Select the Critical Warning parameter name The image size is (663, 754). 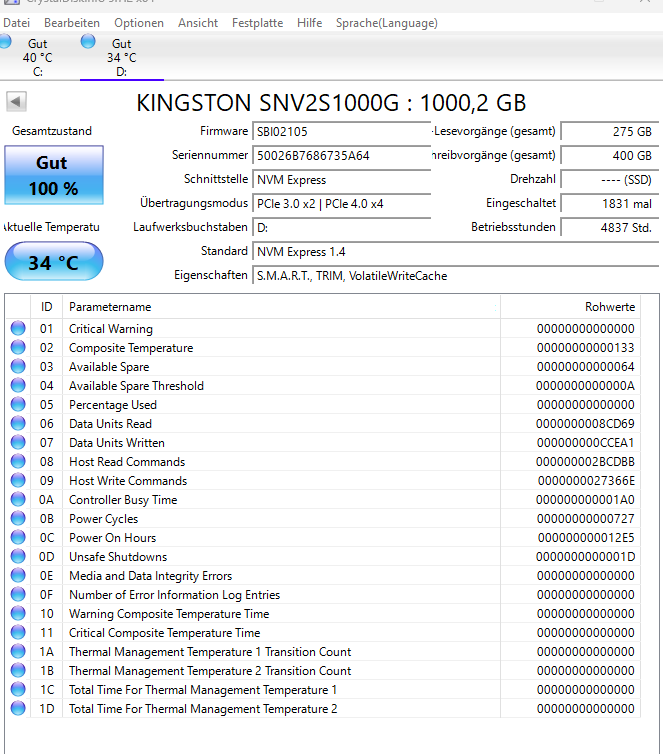(x=111, y=329)
